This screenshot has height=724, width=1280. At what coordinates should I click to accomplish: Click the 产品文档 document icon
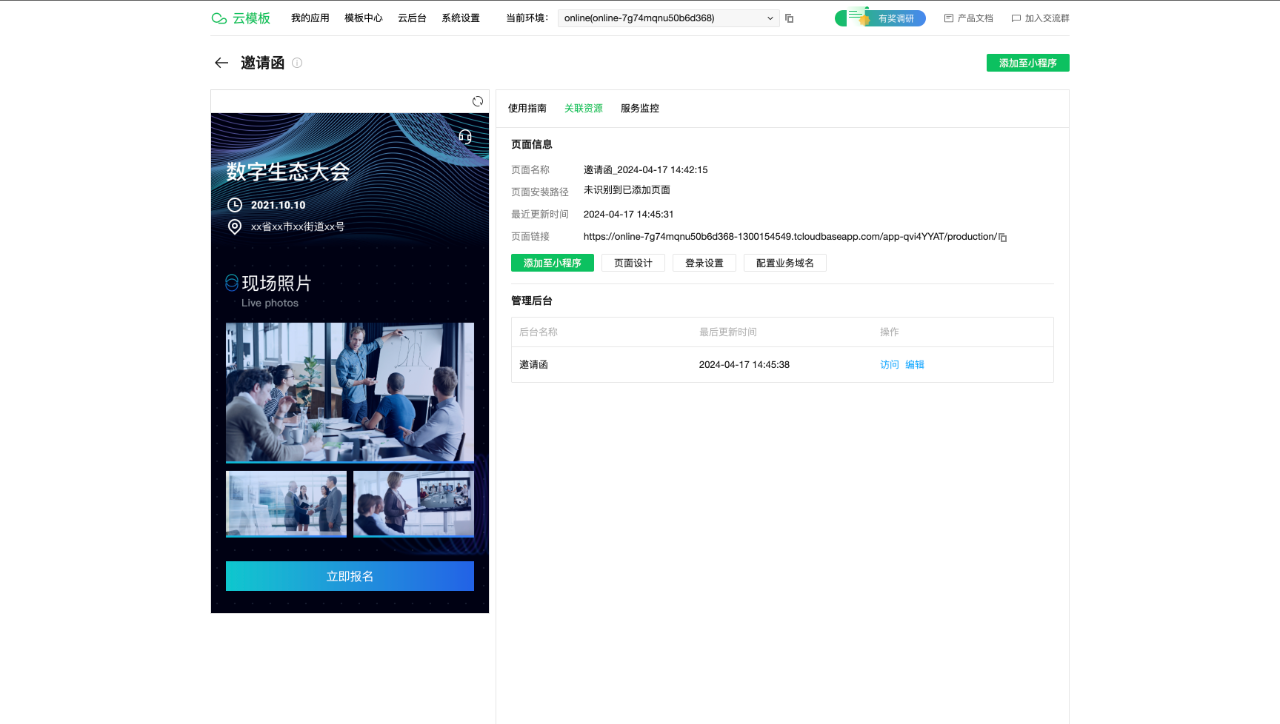[949, 18]
